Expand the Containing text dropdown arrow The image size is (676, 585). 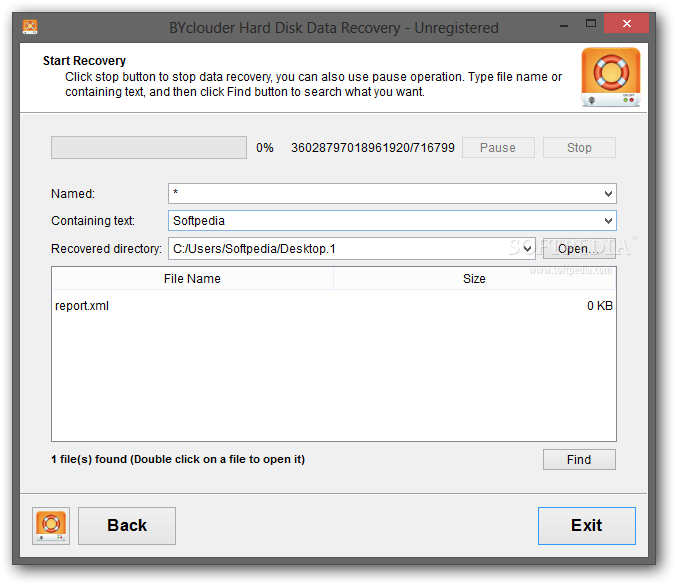(x=608, y=221)
